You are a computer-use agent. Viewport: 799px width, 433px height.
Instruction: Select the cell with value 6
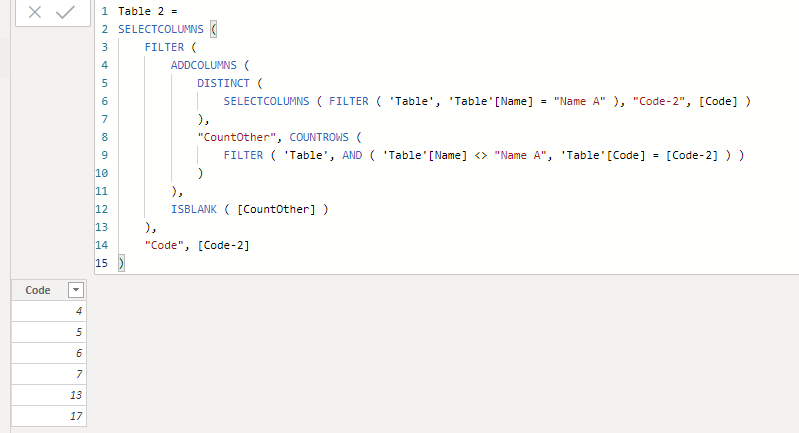click(x=49, y=353)
